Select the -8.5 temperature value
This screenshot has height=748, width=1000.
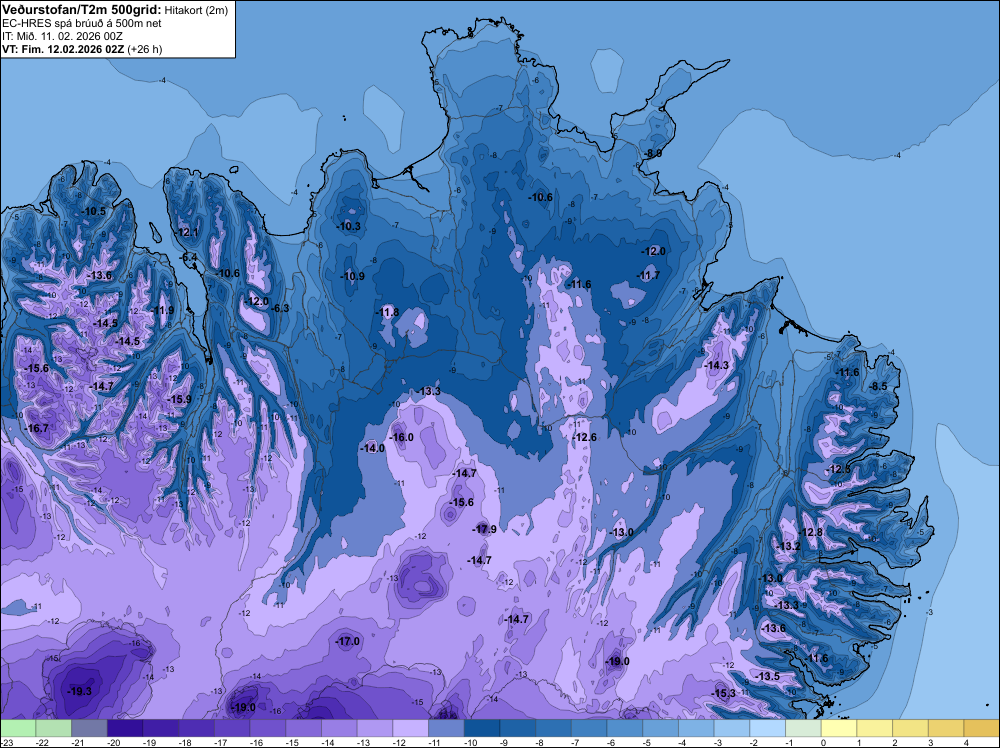tap(879, 386)
